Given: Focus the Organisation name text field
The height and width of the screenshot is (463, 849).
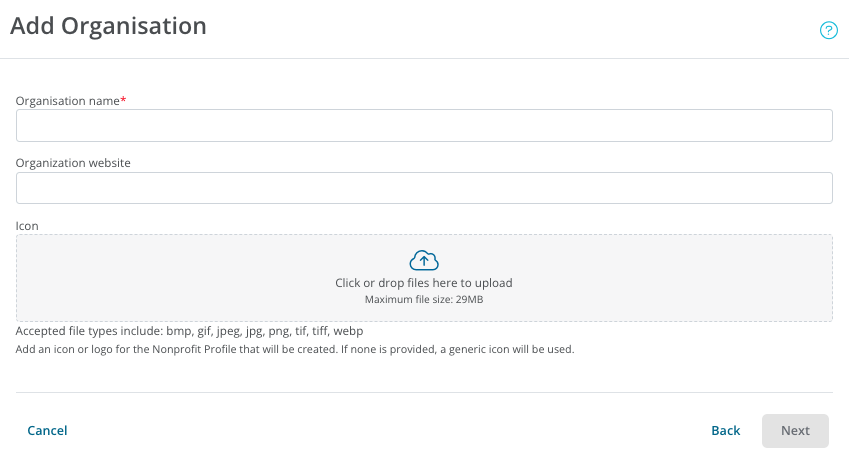Looking at the screenshot, I should click(424, 126).
